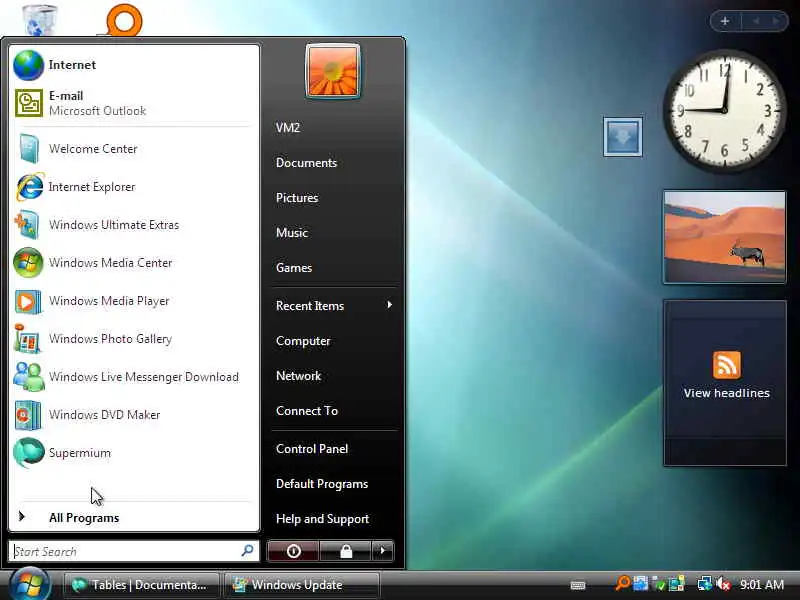This screenshot has width=800, height=600.
Task: Click the Start orb button
Action: pyautogui.click(x=29, y=584)
